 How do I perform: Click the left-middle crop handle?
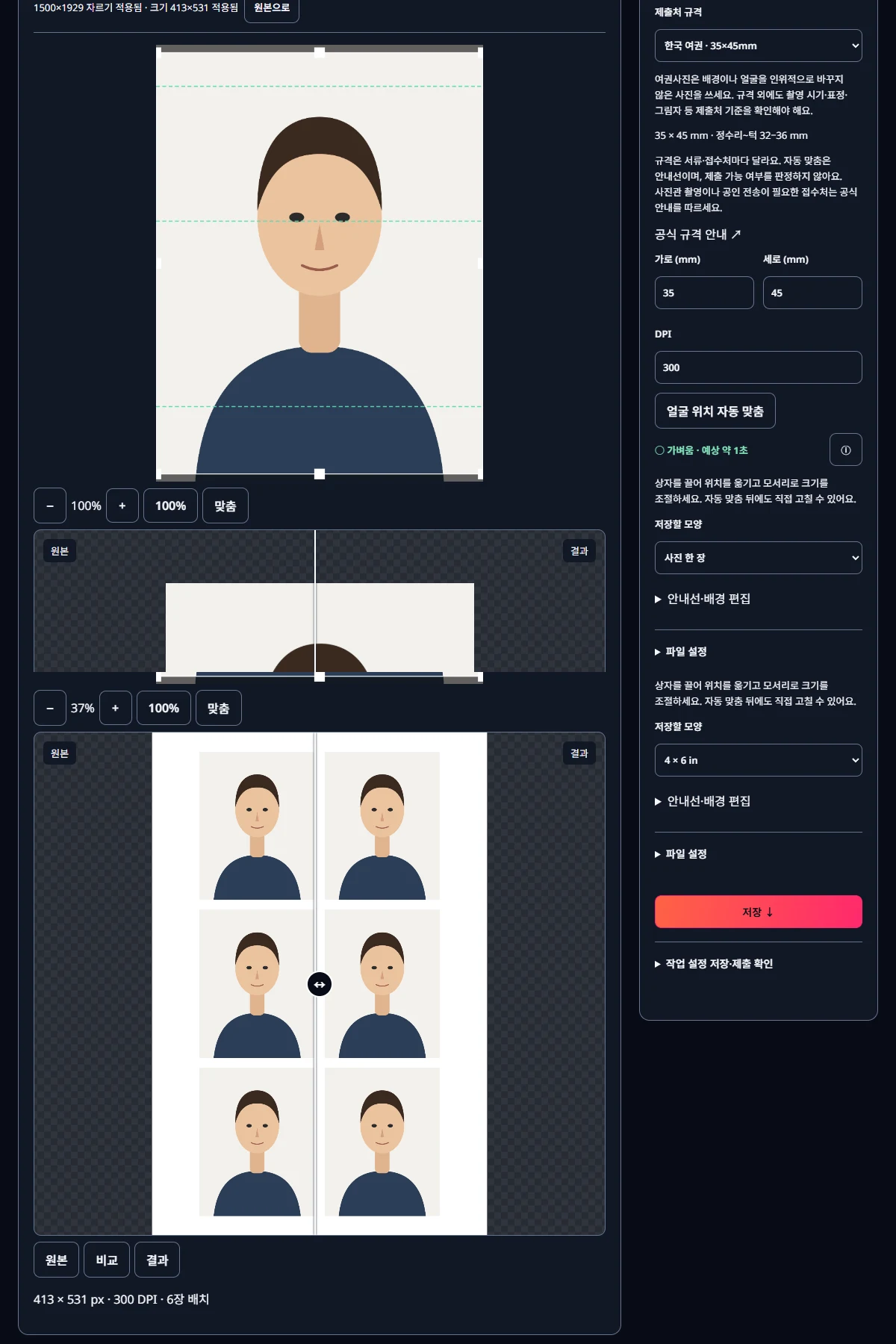pyautogui.click(x=158, y=263)
